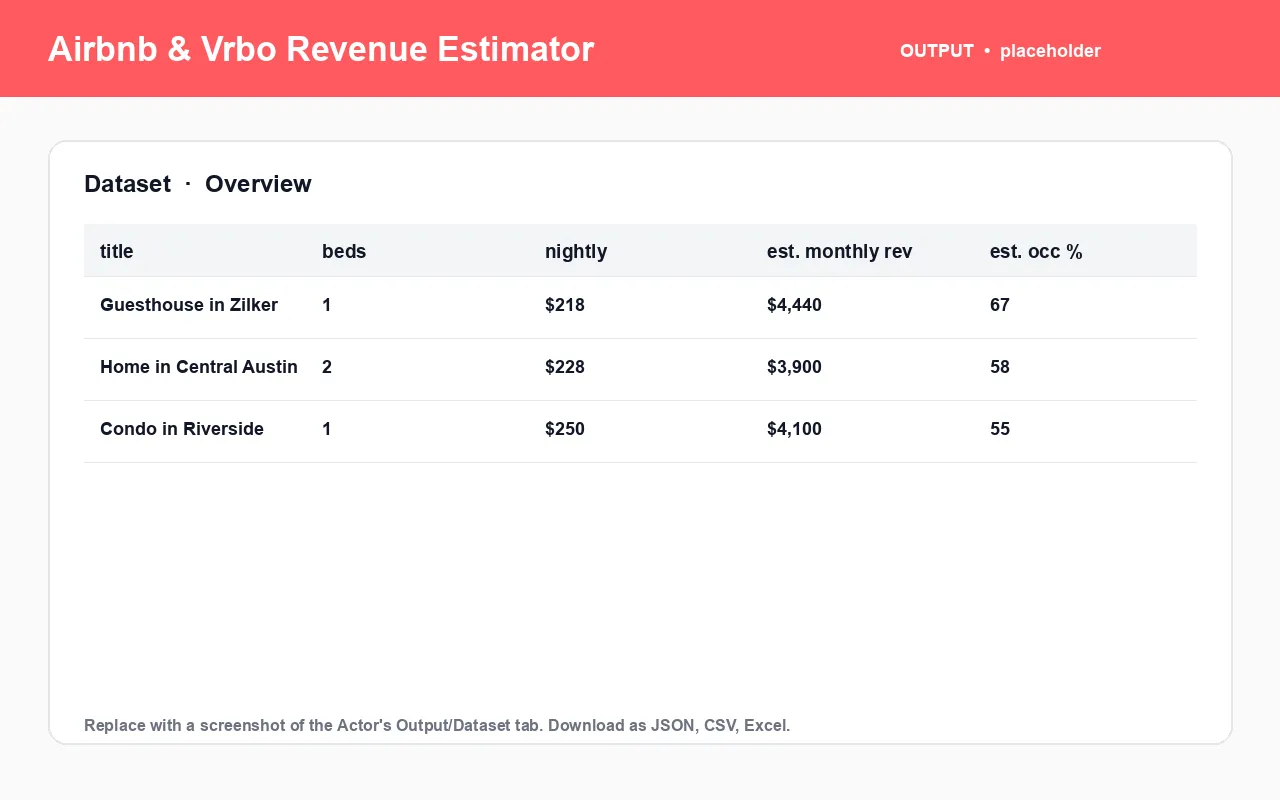This screenshot has height=800, width=1280.
Task: Click the footer note about Download as JSON, CSV, Excel
Action: tap(437, 726)
